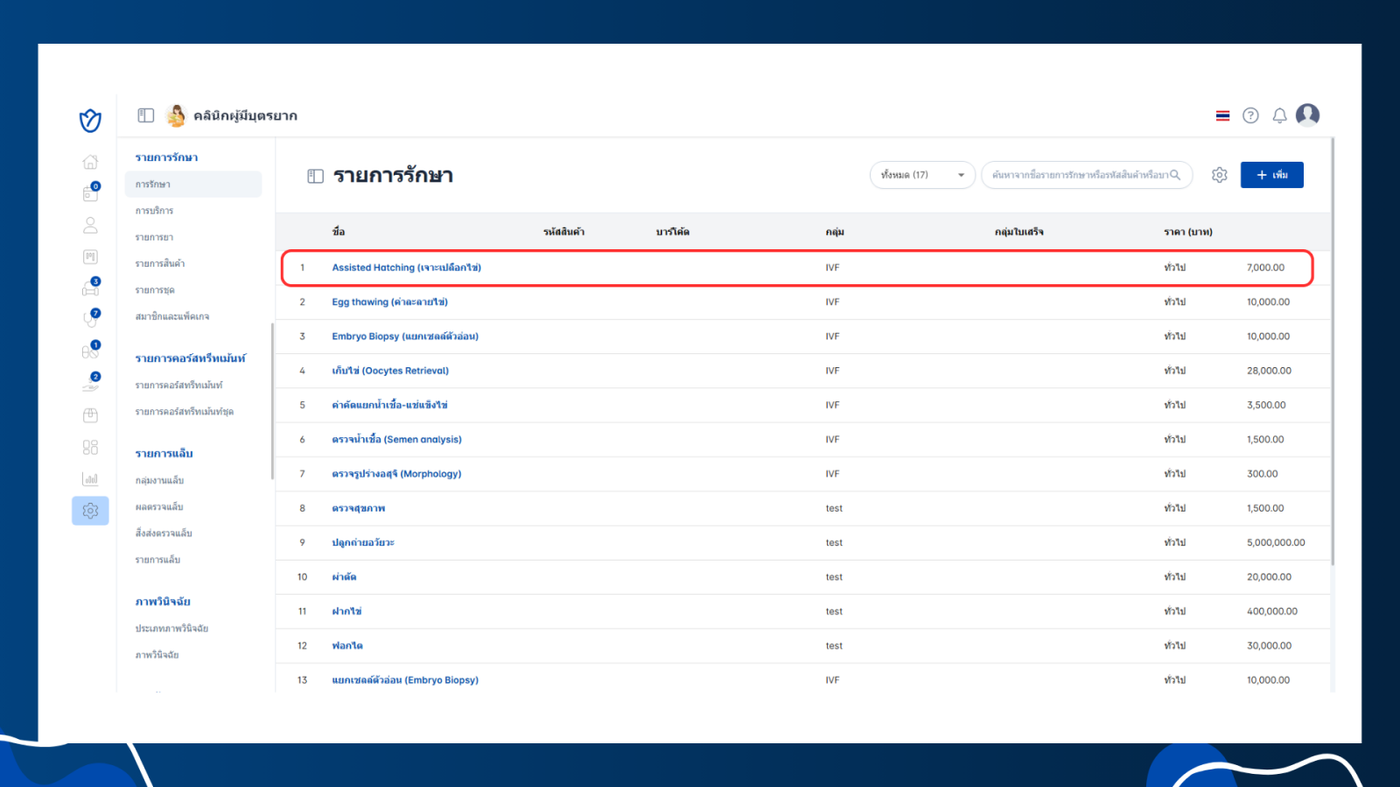Image resolution: width=1400 pixels, height=787 pixels.
Task: Click the side menu vertical scrollbar
Action: click(272, 400)
